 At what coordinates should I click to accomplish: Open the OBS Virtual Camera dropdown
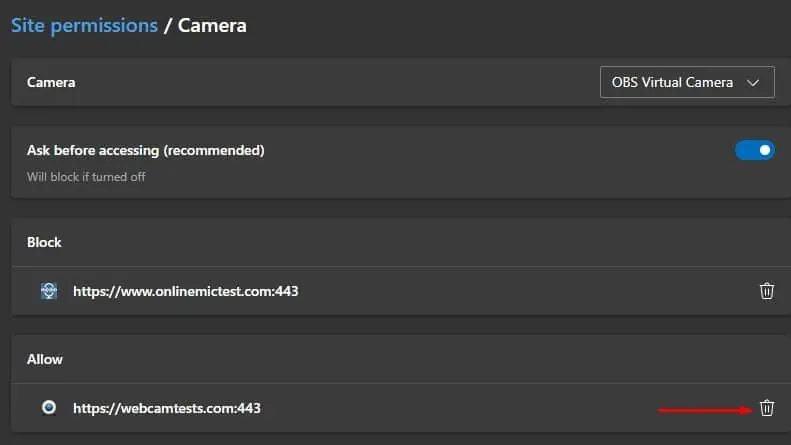[687, 83]
